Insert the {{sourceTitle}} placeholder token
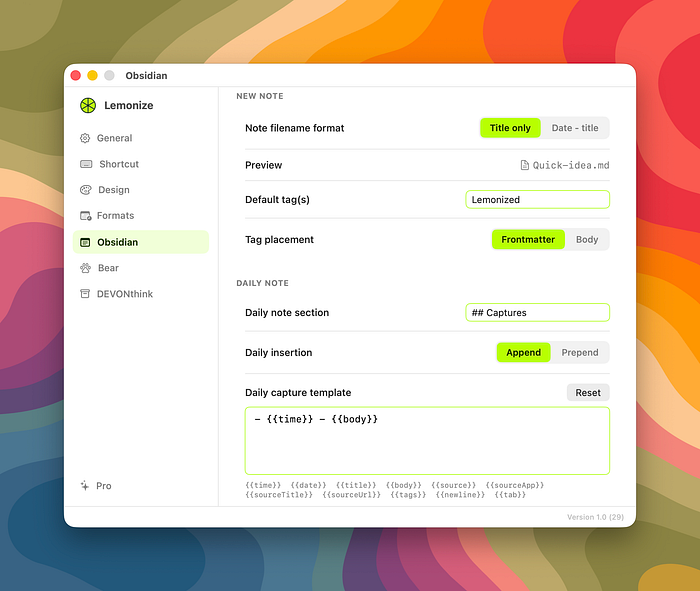 coord(279,495)
